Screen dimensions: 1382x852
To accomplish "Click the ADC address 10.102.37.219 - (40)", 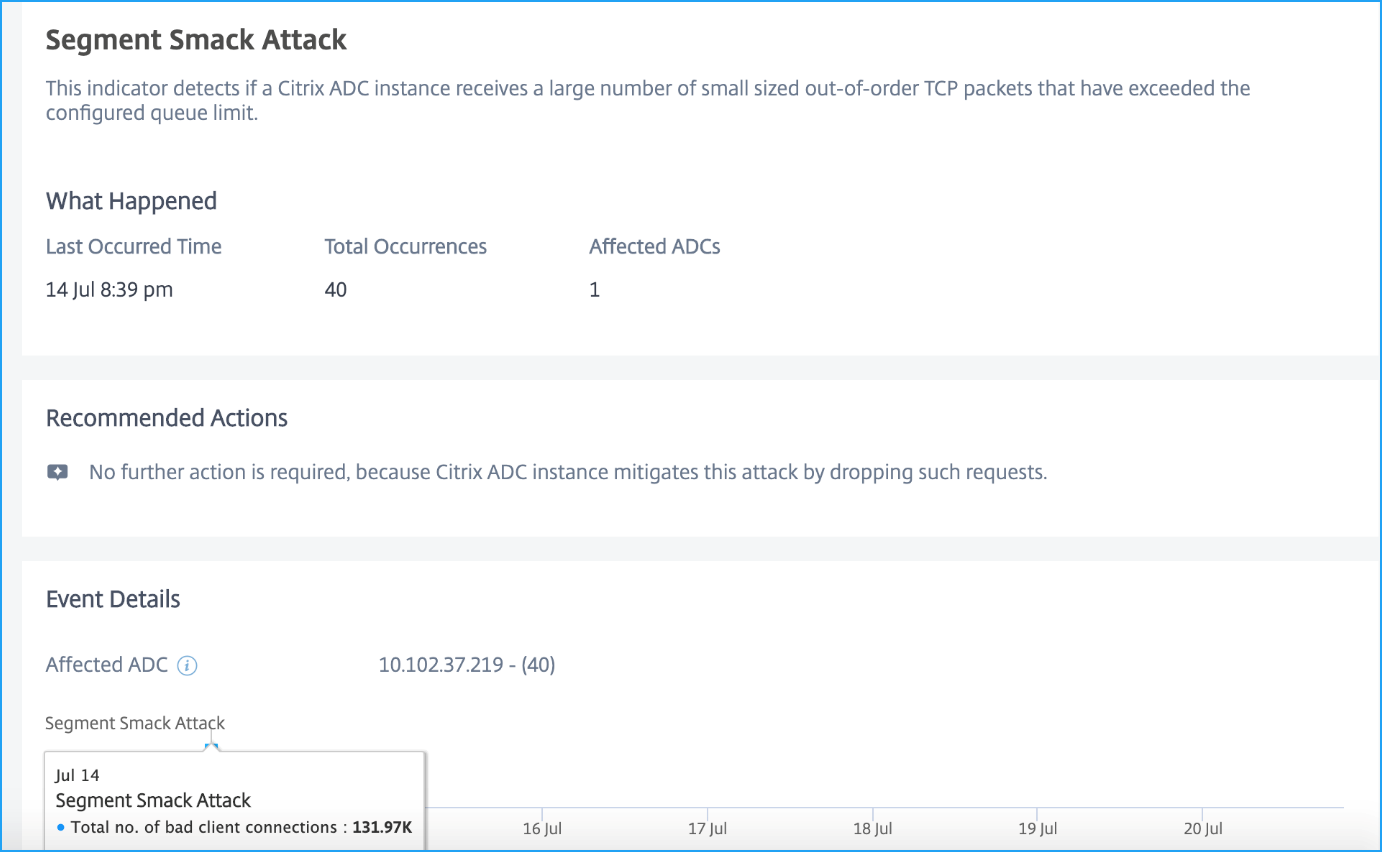I will point(467,665).
